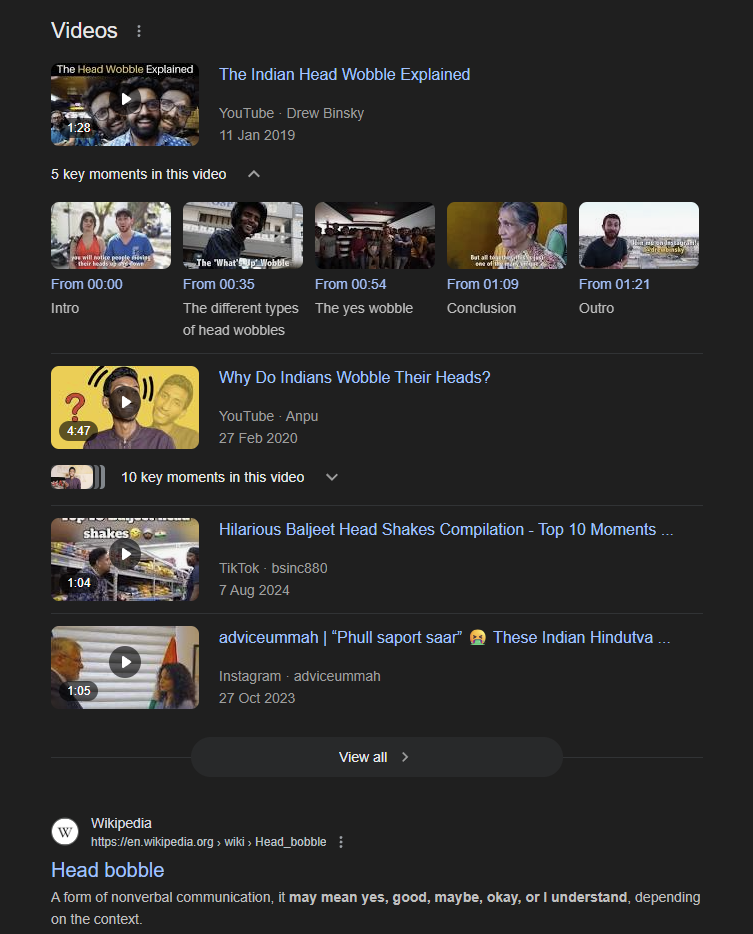The width and height of the screenshot is (753, 934).
Task: Click the '27 Oct 2023' date text
Action: pyautogui.click(x=257, y=698)
